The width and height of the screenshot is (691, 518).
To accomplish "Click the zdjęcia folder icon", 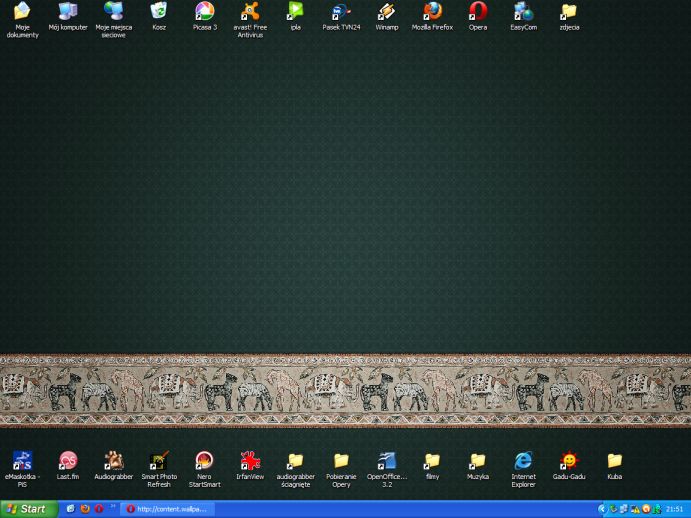I will click(569, 12).
